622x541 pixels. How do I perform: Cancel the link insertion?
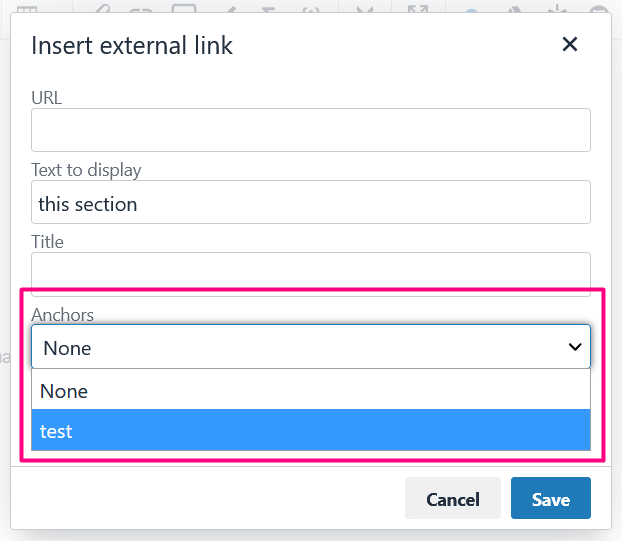[453, 498]
